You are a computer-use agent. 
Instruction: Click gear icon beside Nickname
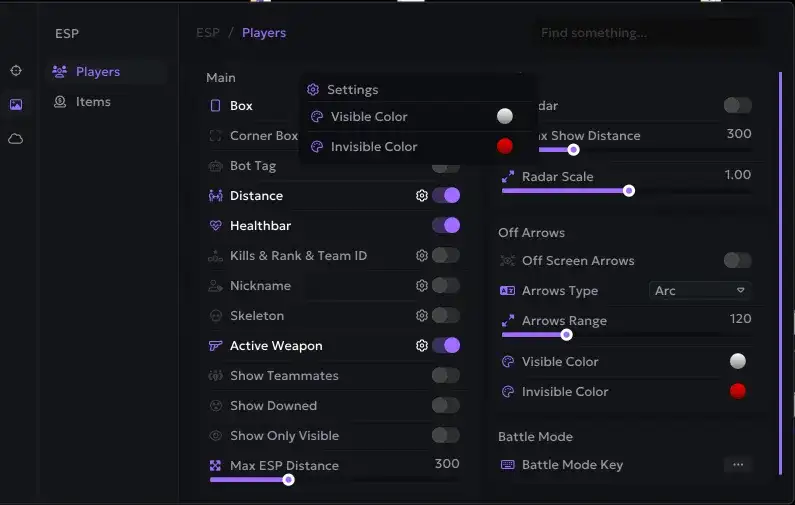(422, 286)
